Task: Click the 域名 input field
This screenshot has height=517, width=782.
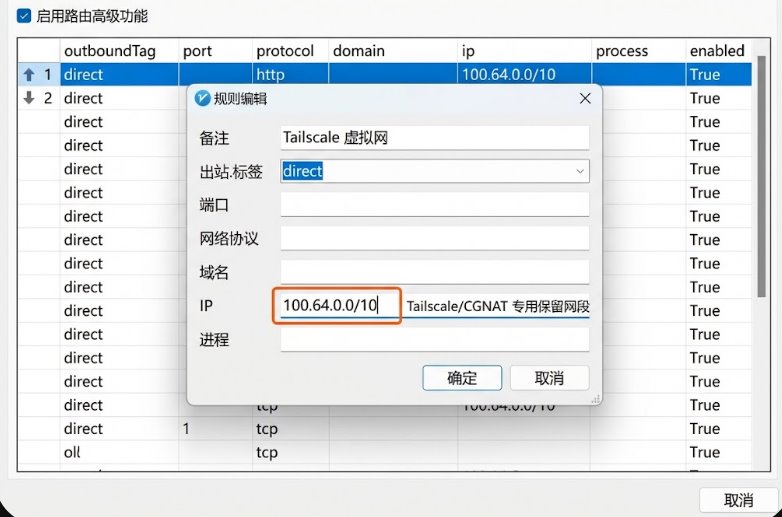Action: [x=434, y=272]
